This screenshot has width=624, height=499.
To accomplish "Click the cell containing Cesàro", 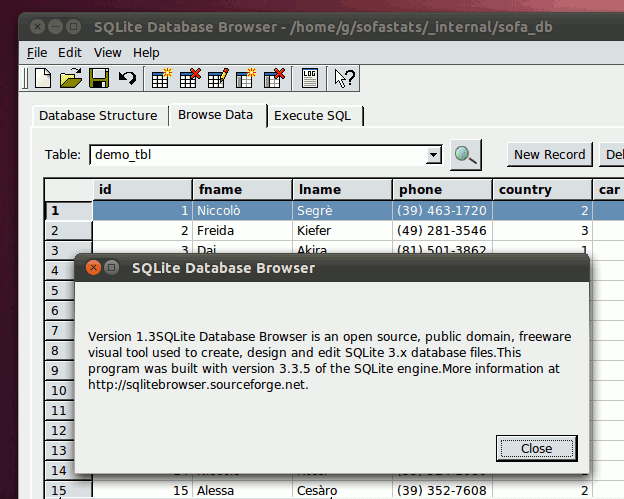I will [342, 490].
